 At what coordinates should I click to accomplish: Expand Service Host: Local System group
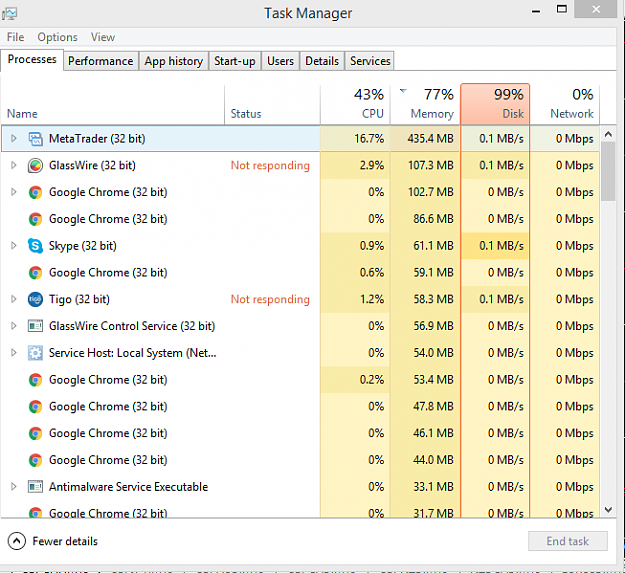[14, 353]
